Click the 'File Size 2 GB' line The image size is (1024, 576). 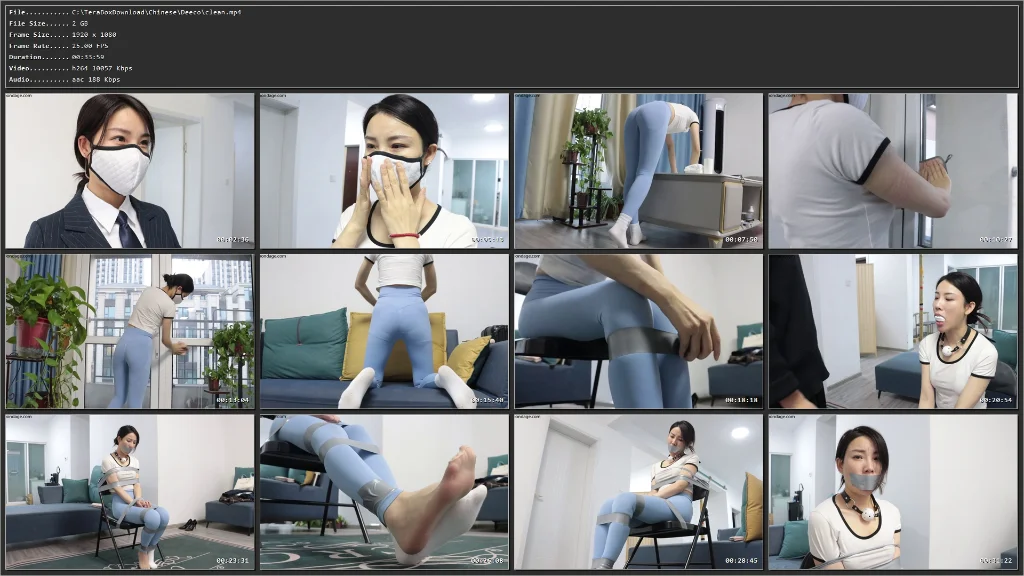pyautogui.click(x=48, y=24)
